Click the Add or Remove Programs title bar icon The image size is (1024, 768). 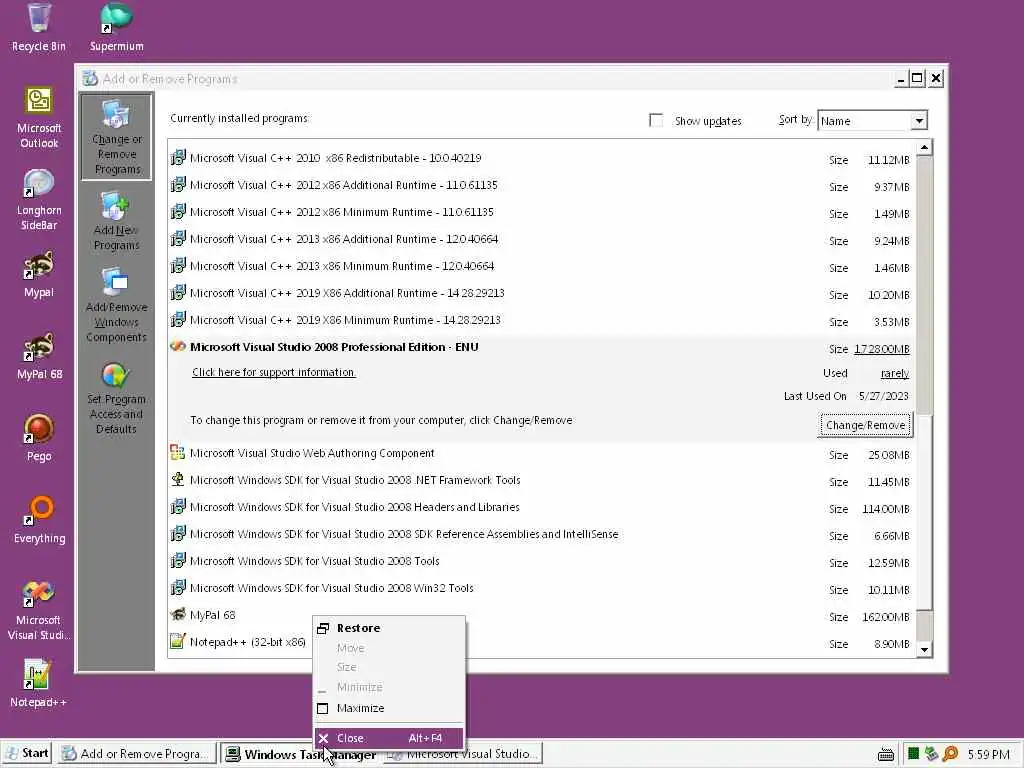point(90,78)
